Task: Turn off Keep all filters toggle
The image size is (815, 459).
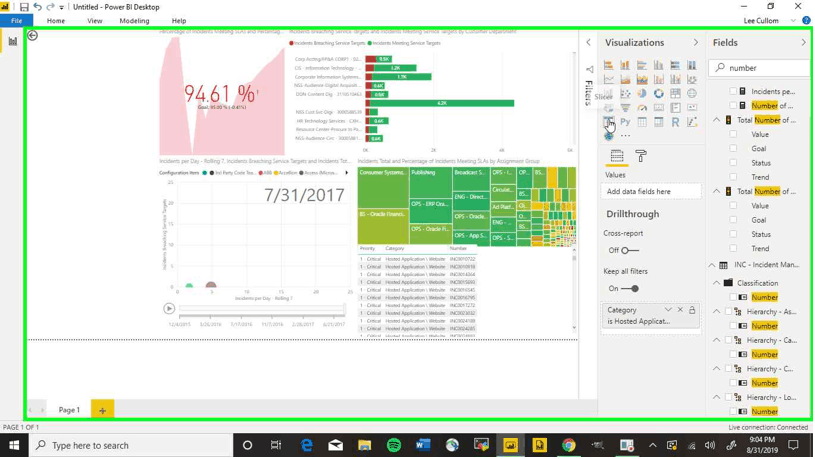Action: click(x=629, y=289)
